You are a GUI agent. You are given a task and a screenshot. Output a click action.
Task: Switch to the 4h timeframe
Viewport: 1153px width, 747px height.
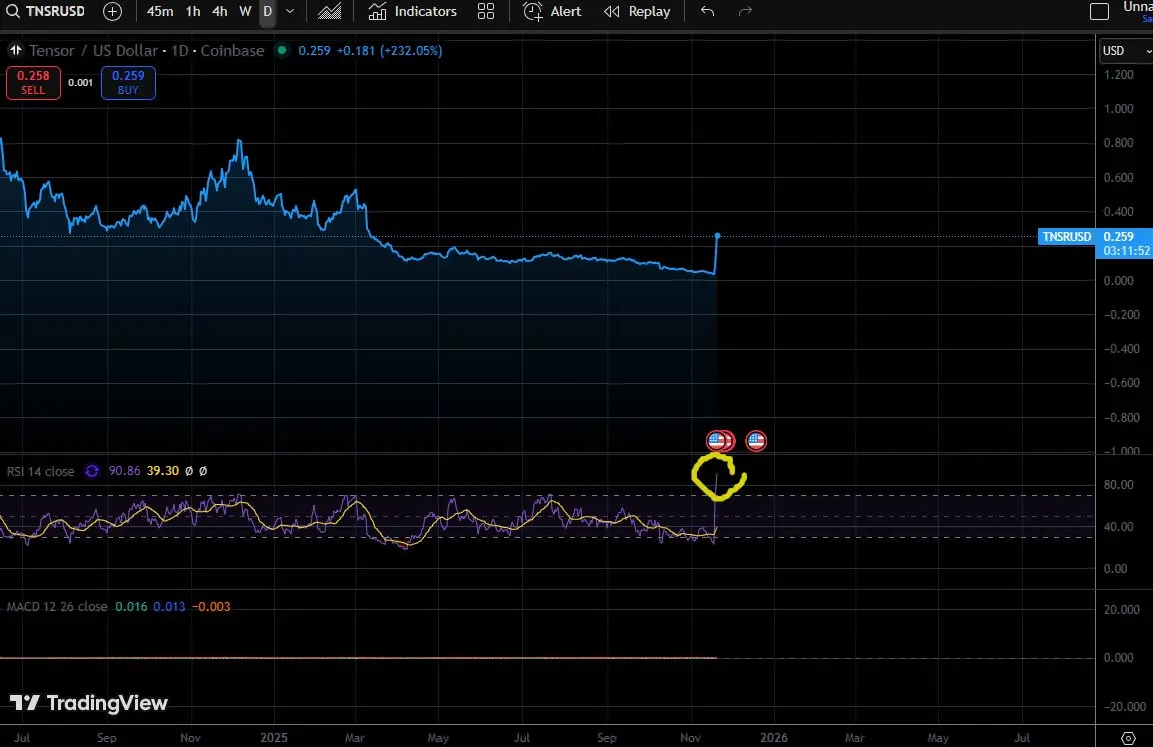219,12
